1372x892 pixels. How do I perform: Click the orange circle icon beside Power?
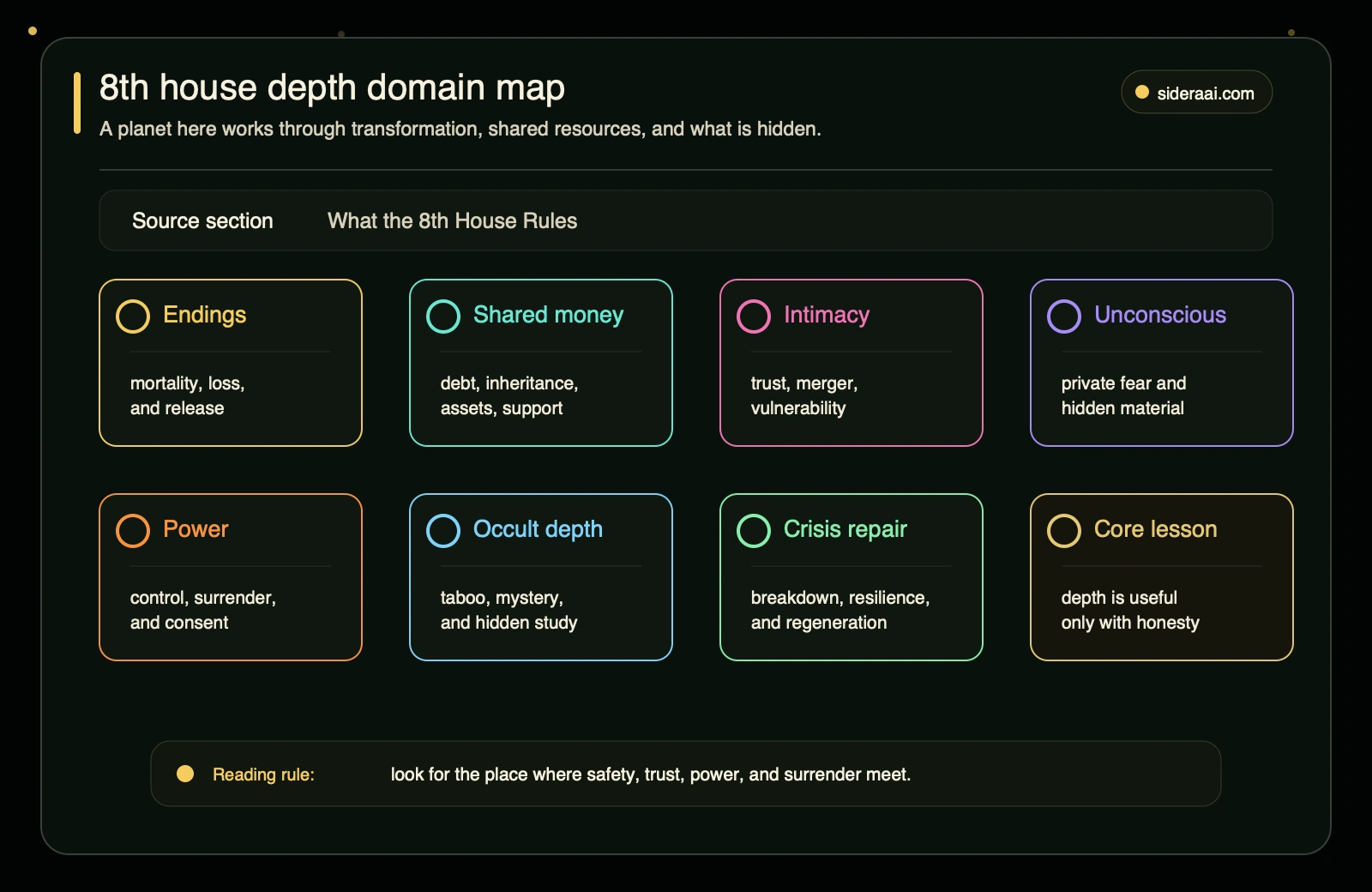133,531
